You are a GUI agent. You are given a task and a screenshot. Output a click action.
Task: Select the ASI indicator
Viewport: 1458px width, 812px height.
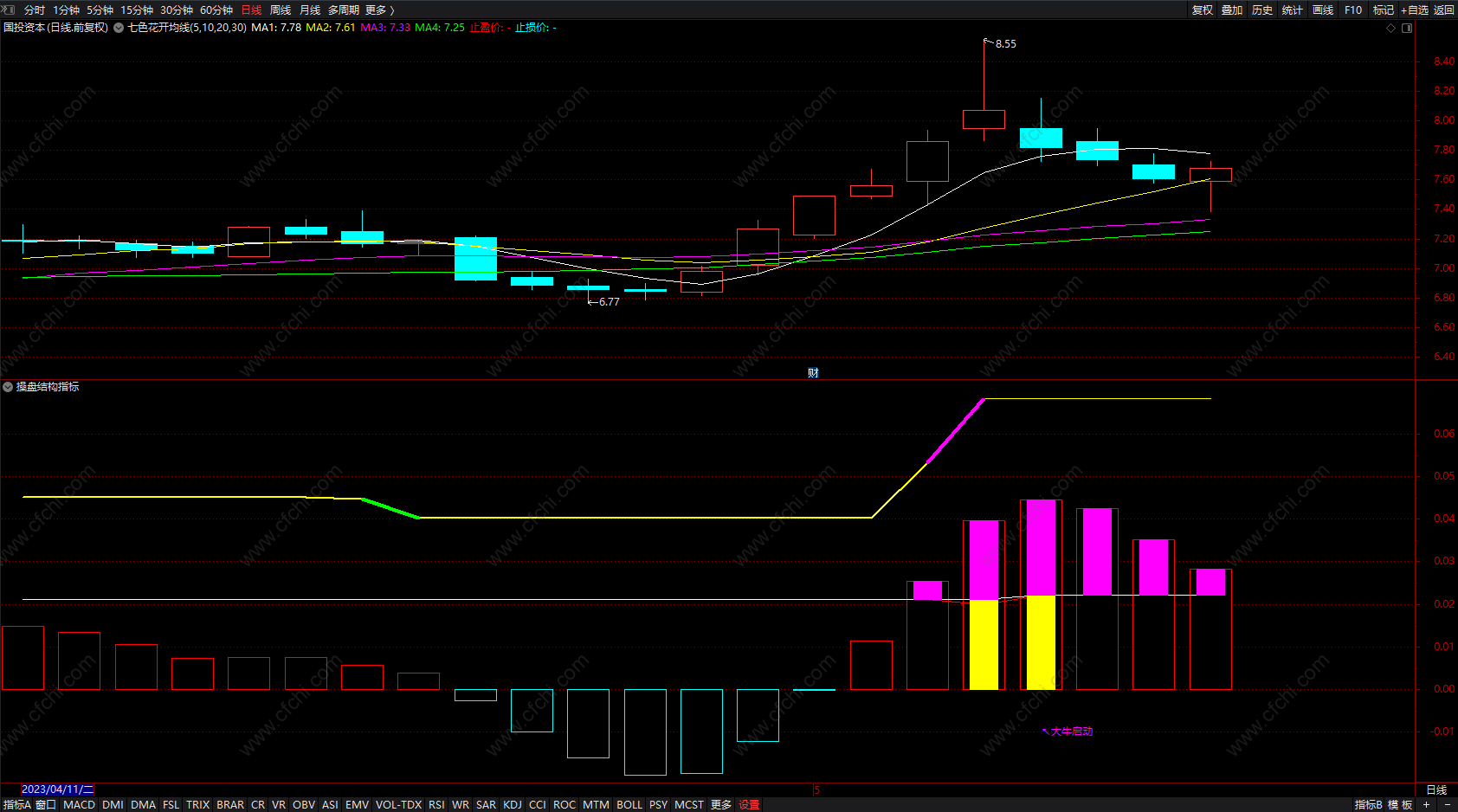click(330, 804)
